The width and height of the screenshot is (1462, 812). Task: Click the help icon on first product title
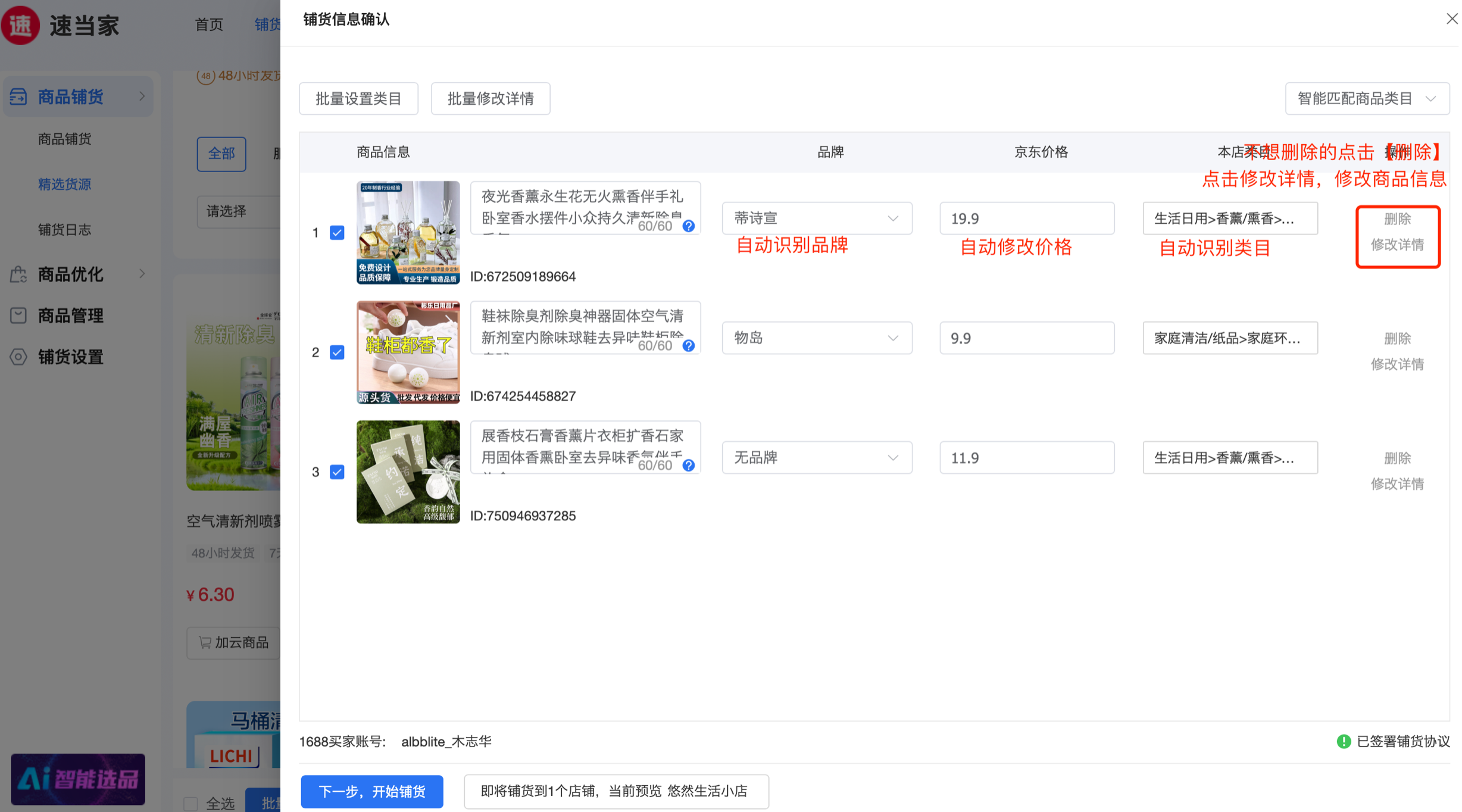tap(689, 226)
